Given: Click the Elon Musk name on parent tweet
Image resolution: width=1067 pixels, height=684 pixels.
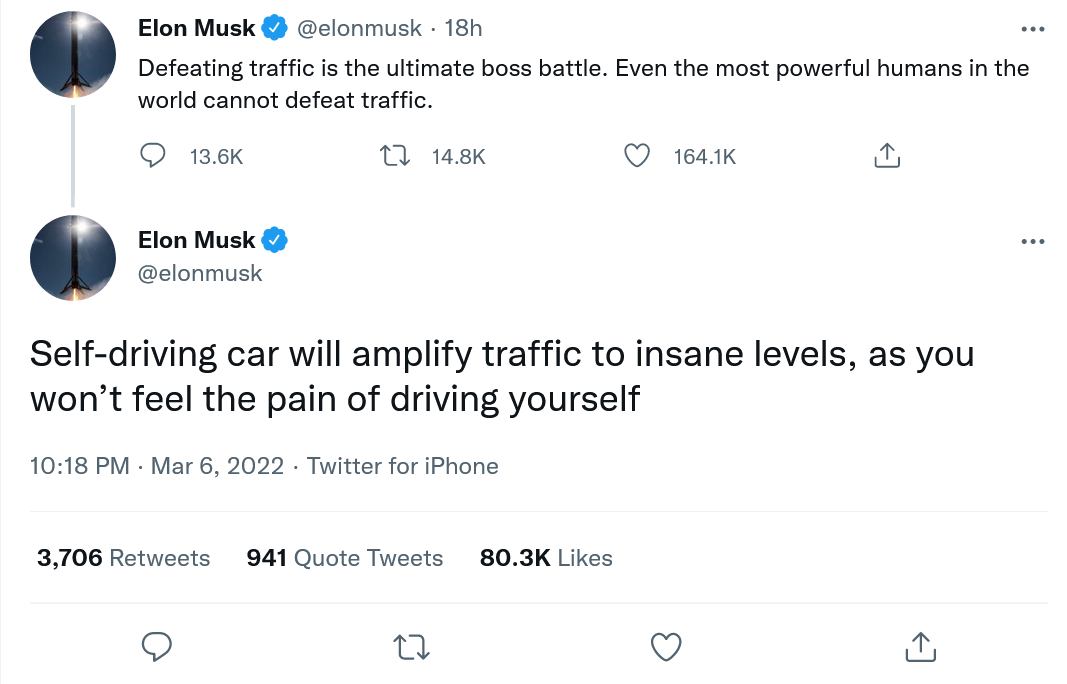Looking at the screenshot, I should [x=196, y=29].
